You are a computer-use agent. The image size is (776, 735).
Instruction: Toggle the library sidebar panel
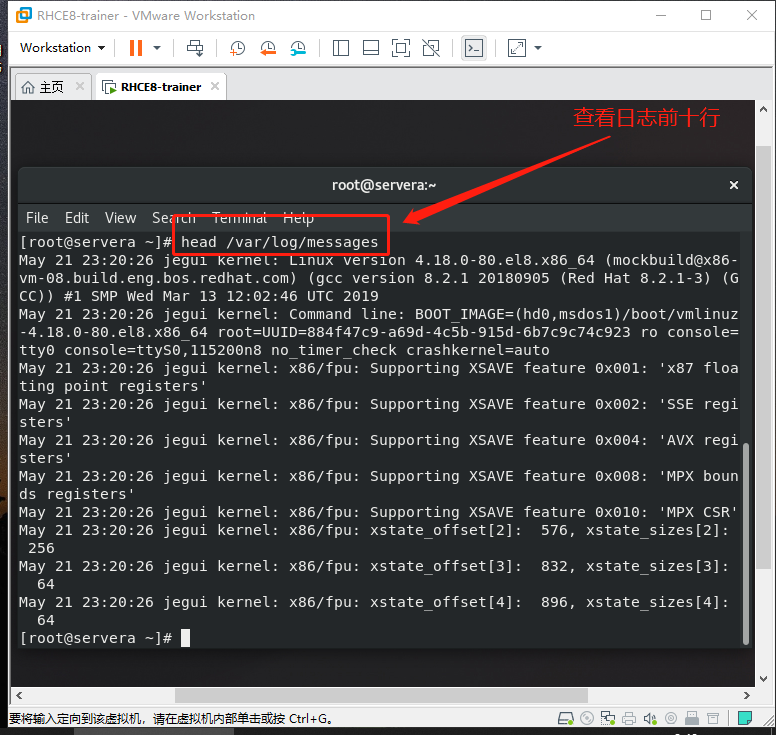click(x=340, y=48)
